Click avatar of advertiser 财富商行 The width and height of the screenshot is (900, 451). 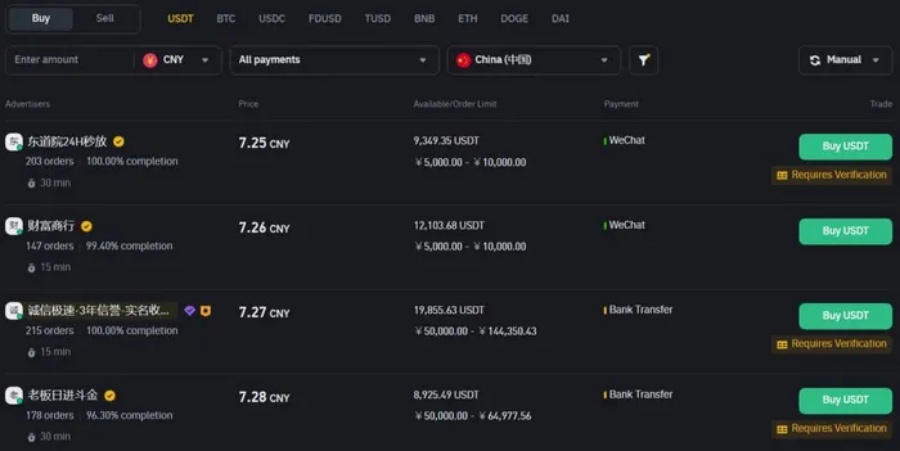(14, 226)
